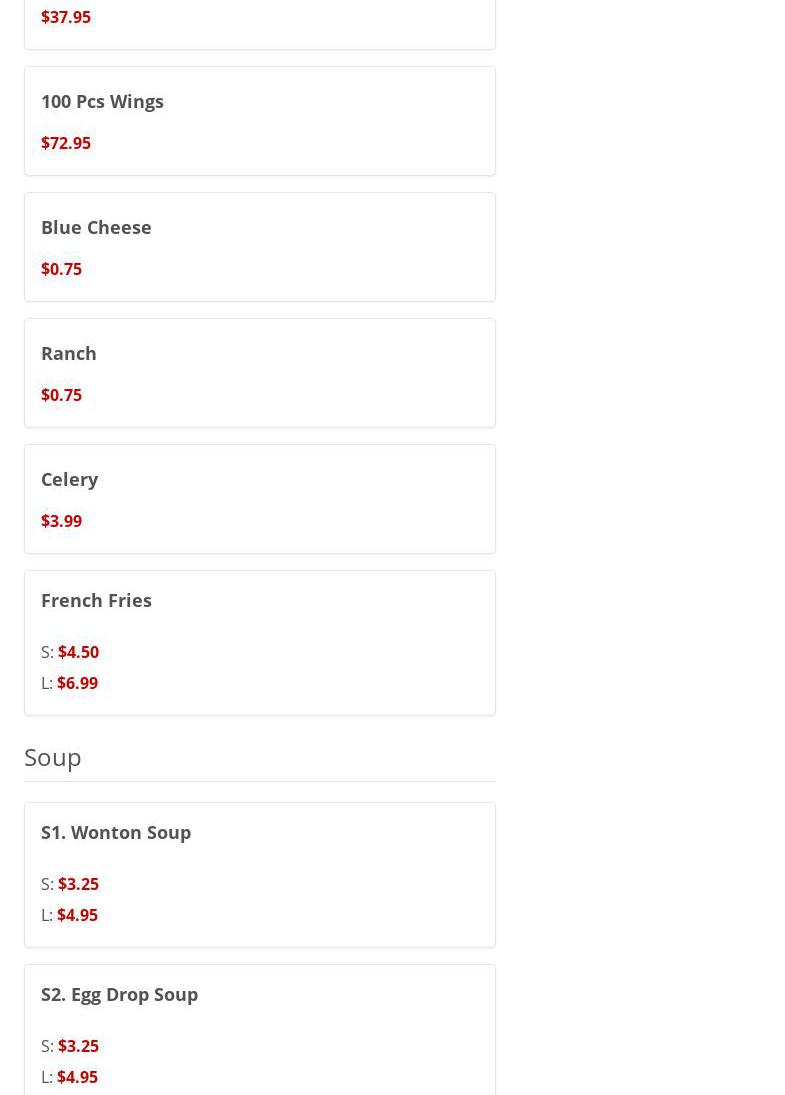Open the S1. Wonton Soup item
Image resolution: width=785 pixels, height=1095 pixels.
(x=116, y=832)
